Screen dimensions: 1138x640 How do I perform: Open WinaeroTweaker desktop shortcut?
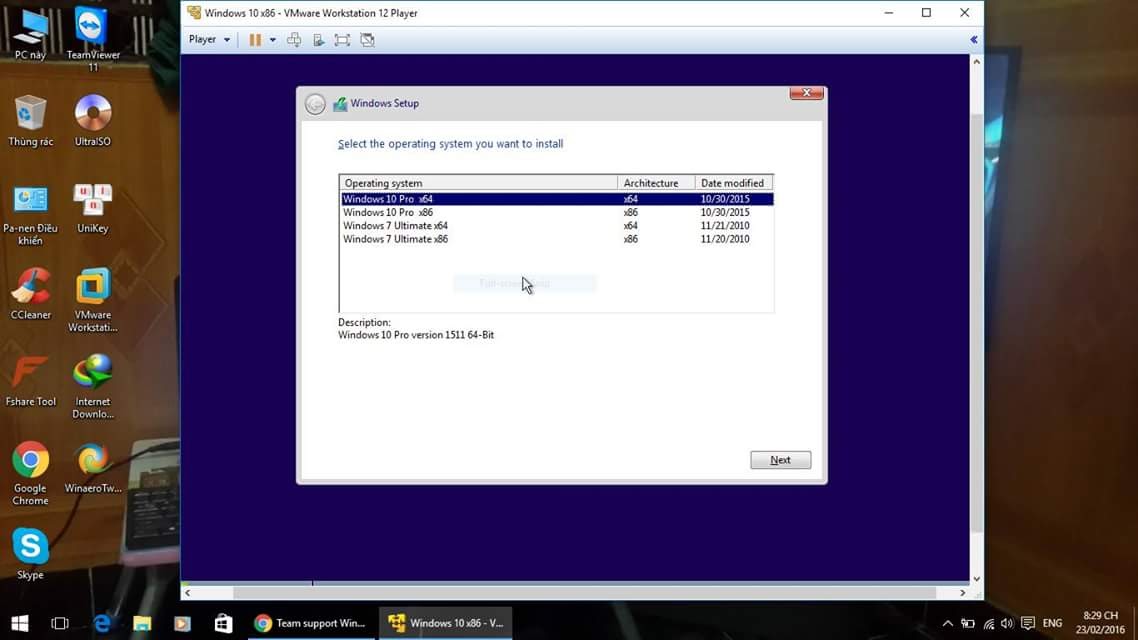[x=93, y=468]
